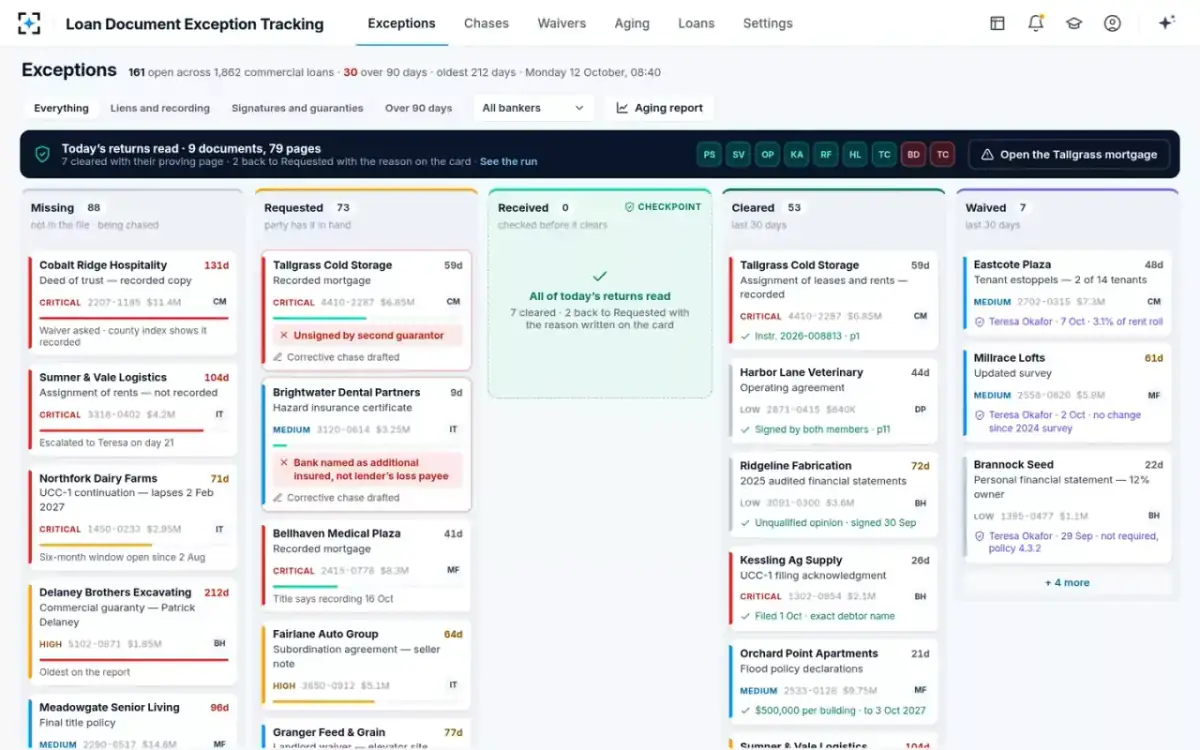
Task: Click the red TC document badge
Action: pyautogui.click(x=942, y=155)
